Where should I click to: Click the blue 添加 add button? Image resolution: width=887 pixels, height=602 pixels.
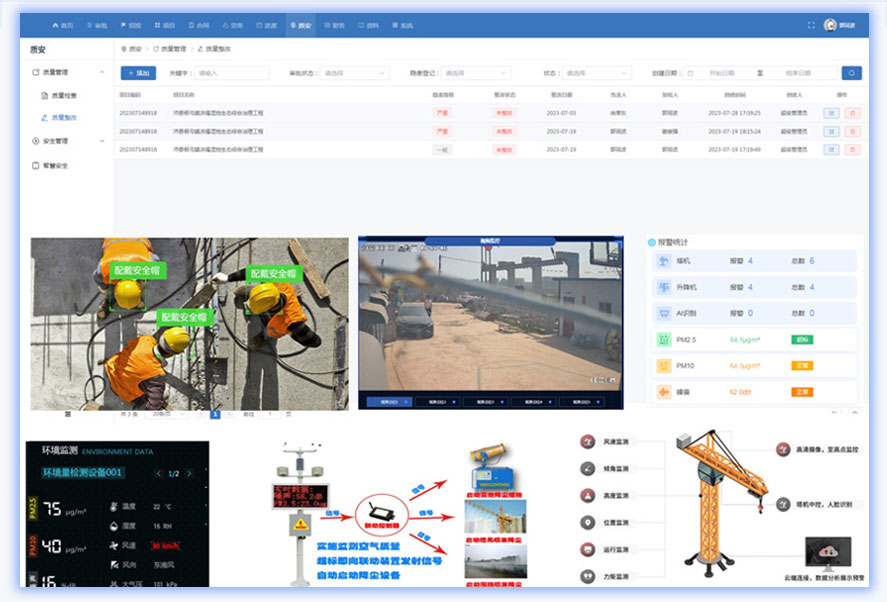138,73
